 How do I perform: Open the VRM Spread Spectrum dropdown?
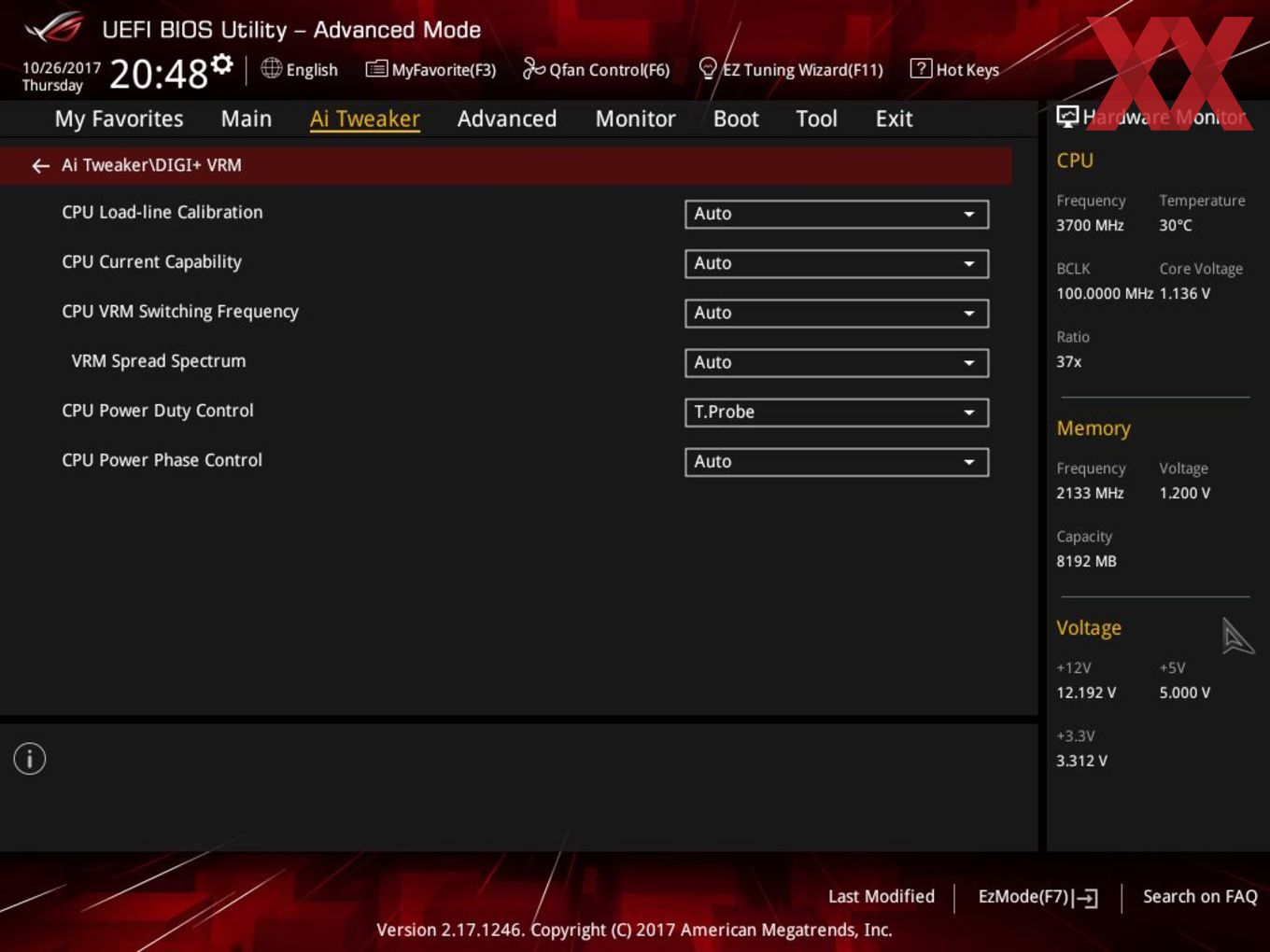click(837, 362)
